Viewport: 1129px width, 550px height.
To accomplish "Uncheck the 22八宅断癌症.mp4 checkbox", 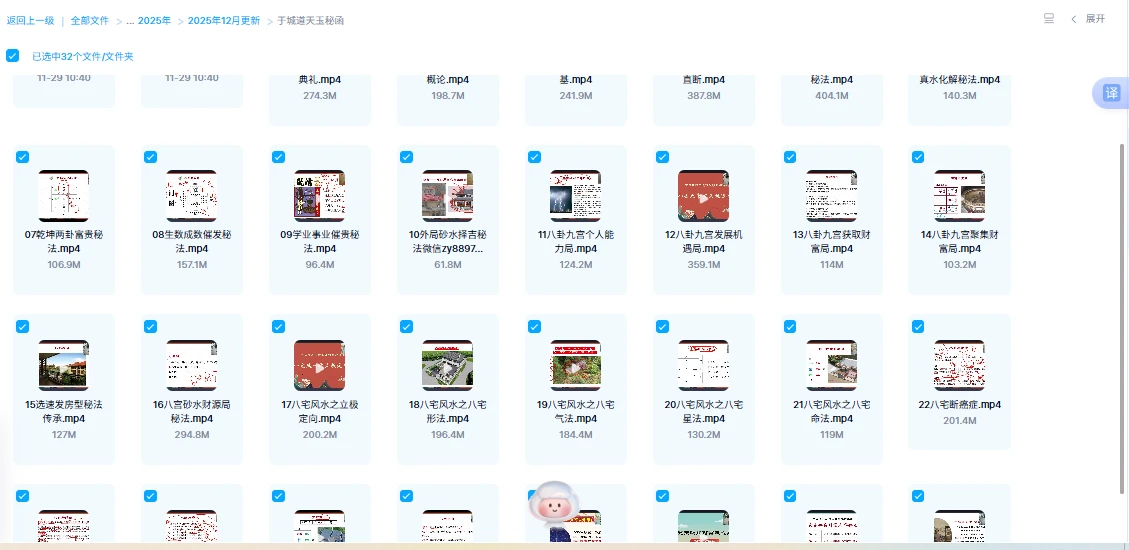I will coord(918,326).
